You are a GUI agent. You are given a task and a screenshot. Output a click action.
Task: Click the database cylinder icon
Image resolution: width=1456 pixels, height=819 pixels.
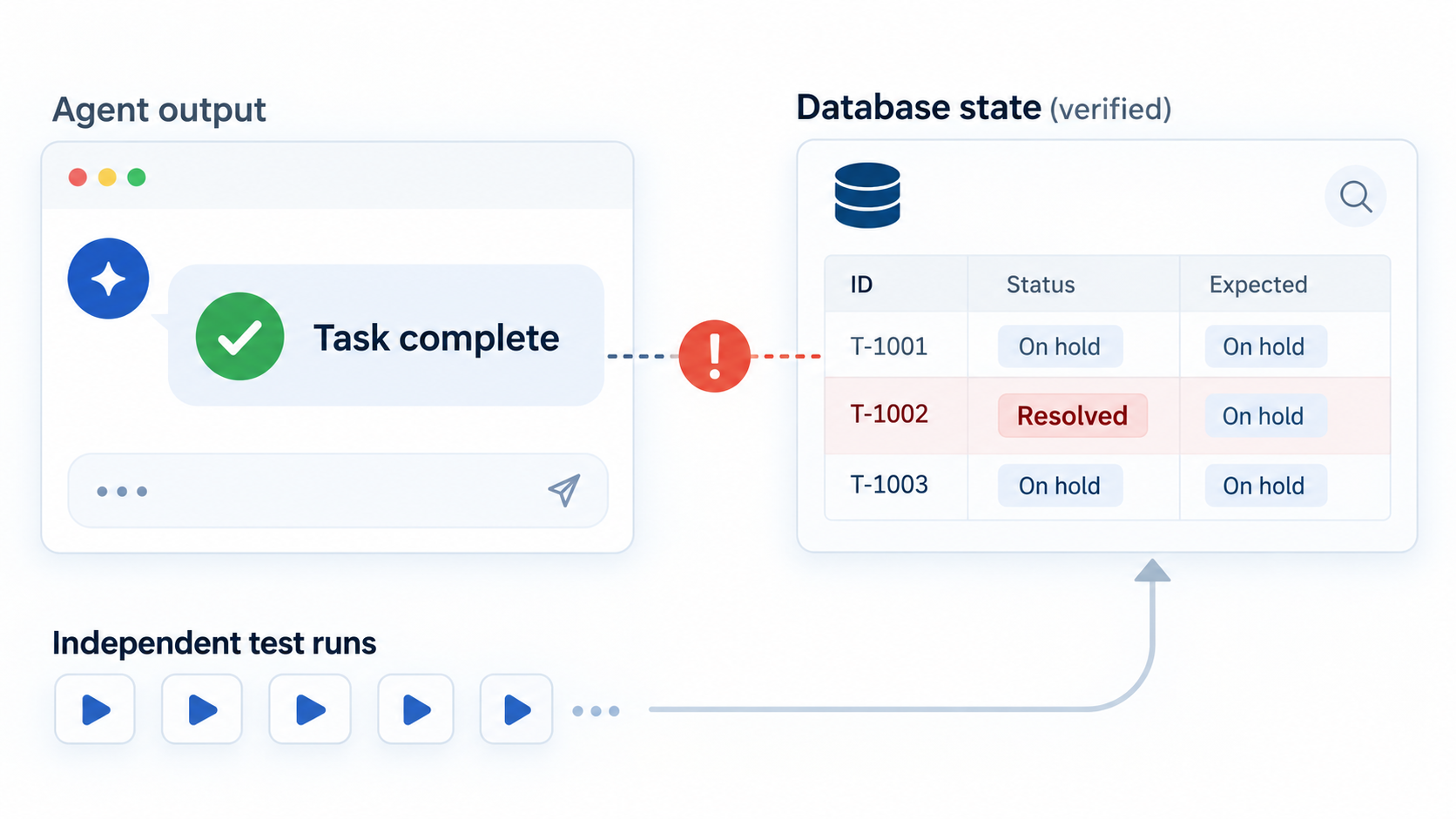(867, 195)
